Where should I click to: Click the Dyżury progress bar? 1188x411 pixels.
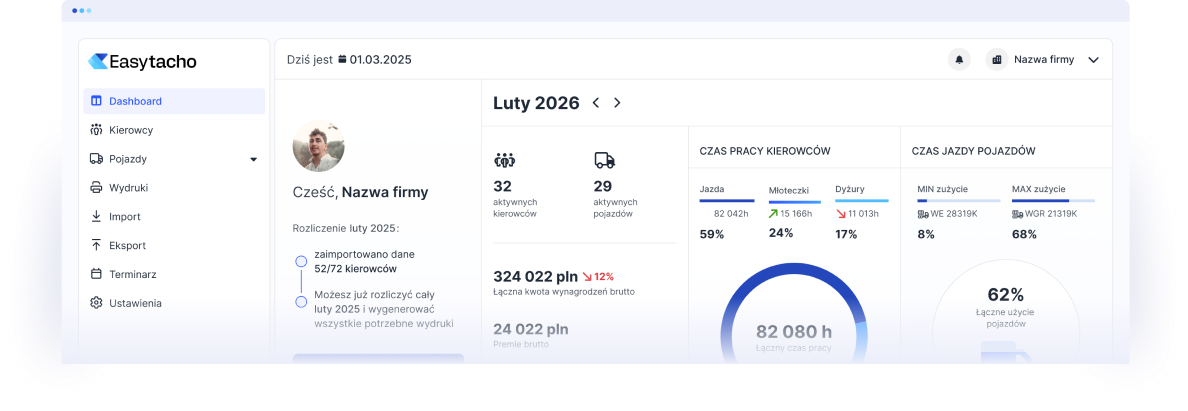click(862, 201)
